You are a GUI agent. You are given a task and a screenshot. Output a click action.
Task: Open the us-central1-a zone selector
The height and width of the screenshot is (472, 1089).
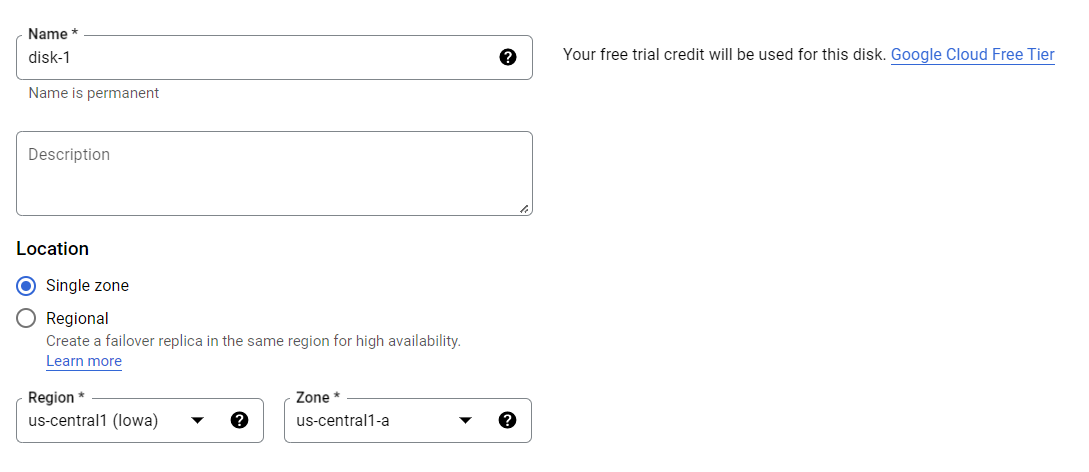(x=408, y=420)
